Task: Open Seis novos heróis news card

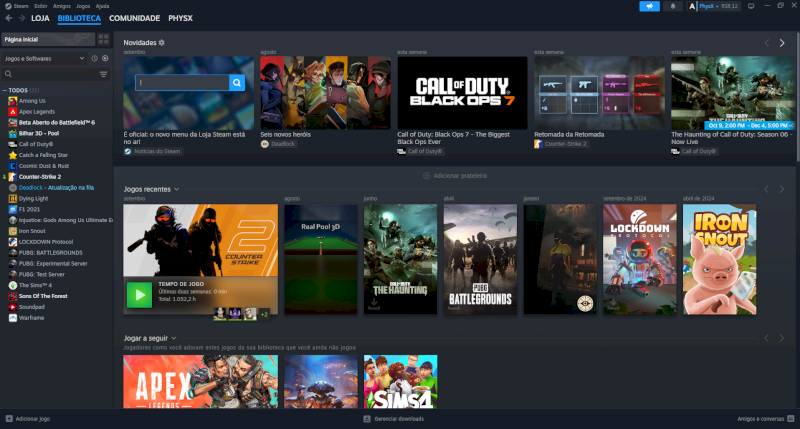Action: tap(326, 93)
